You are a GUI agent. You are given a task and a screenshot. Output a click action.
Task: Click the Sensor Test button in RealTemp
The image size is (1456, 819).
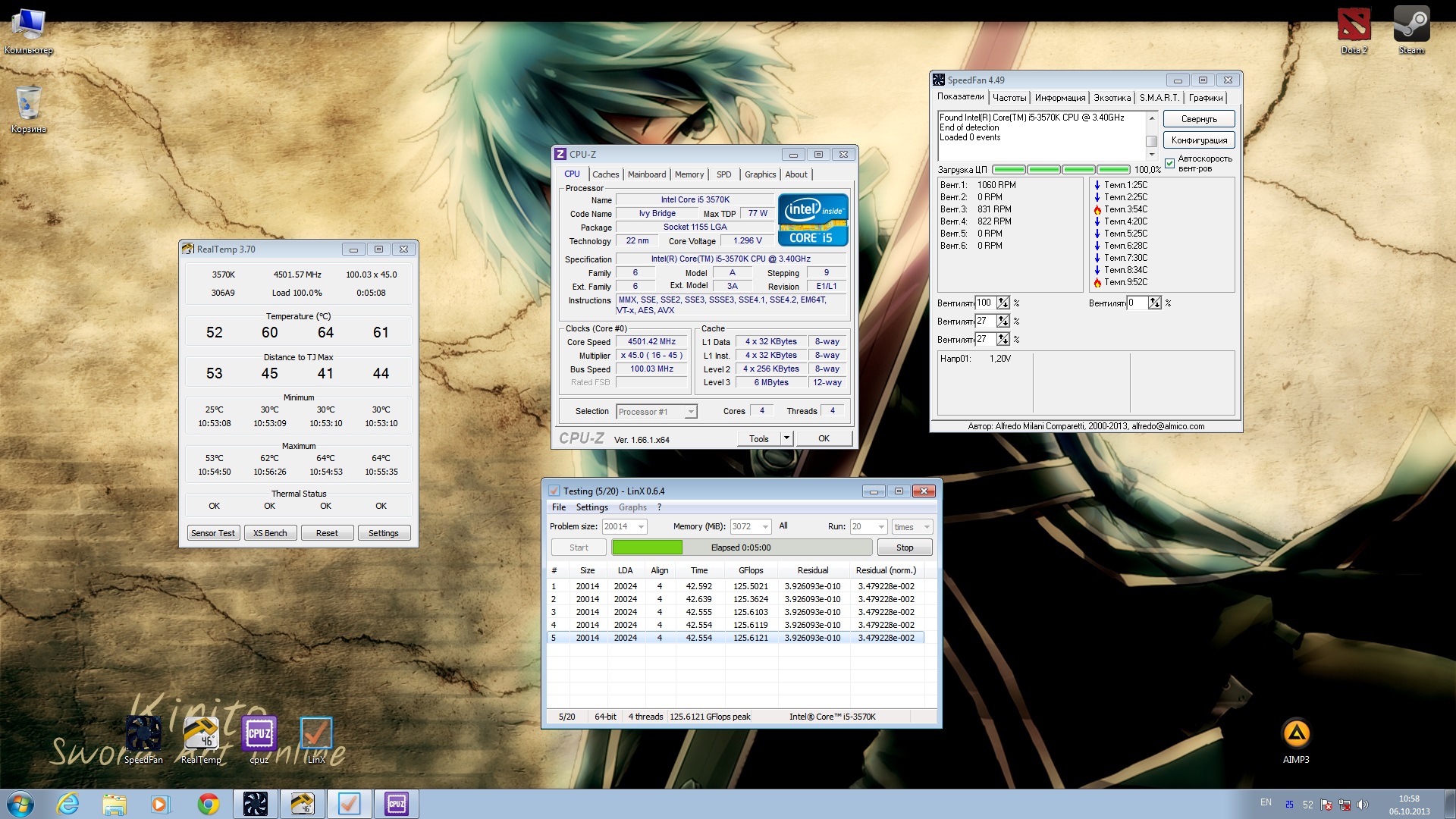(x=213, y=533)
